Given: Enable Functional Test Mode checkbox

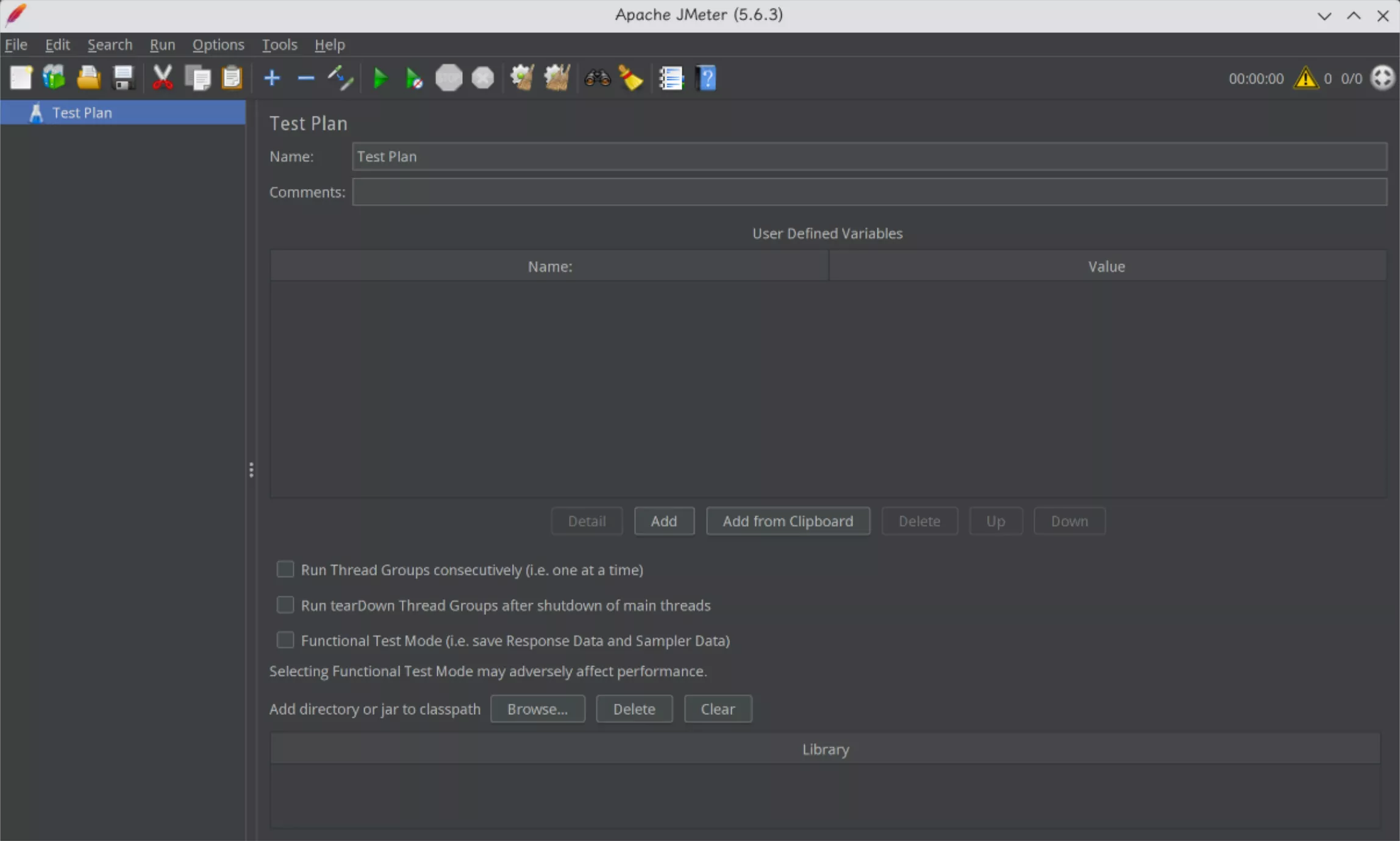Looking at the screenshot, I should tap(285, 640).
